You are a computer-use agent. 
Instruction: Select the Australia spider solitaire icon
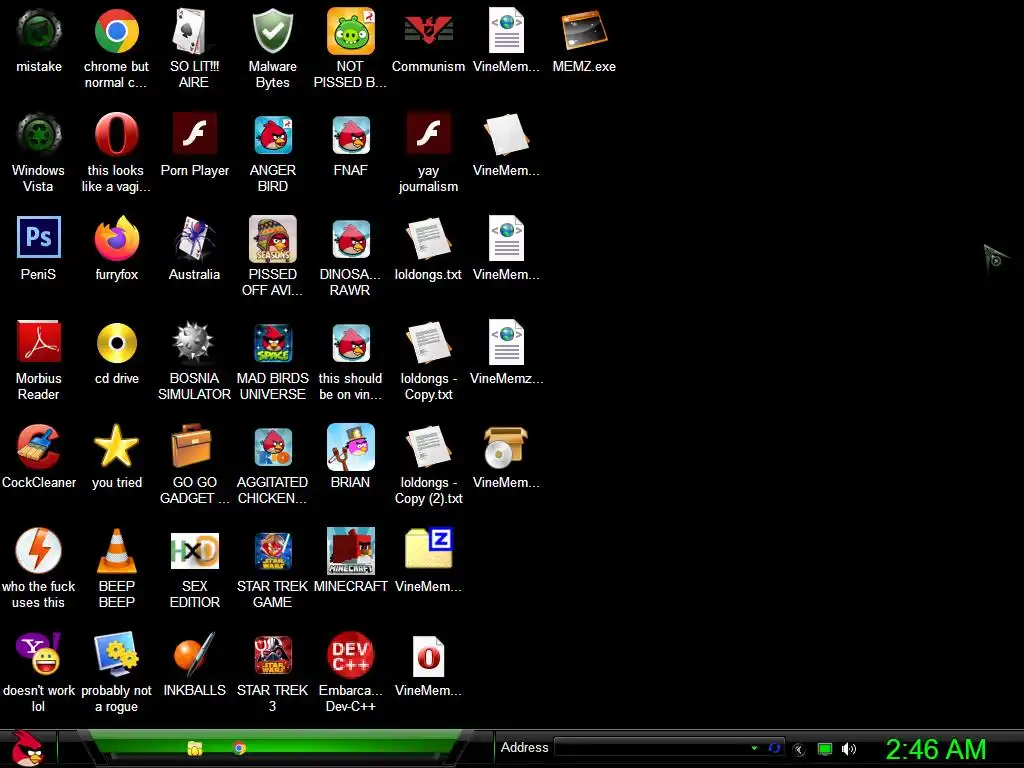pos(194,238)
